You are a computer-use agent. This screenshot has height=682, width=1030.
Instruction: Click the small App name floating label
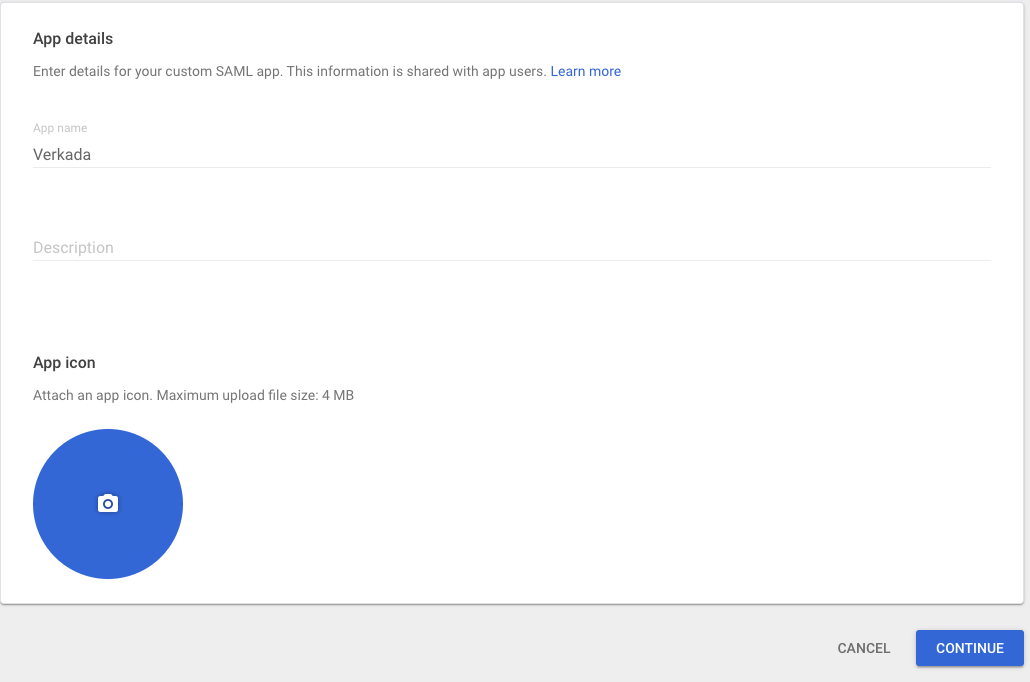60,128
